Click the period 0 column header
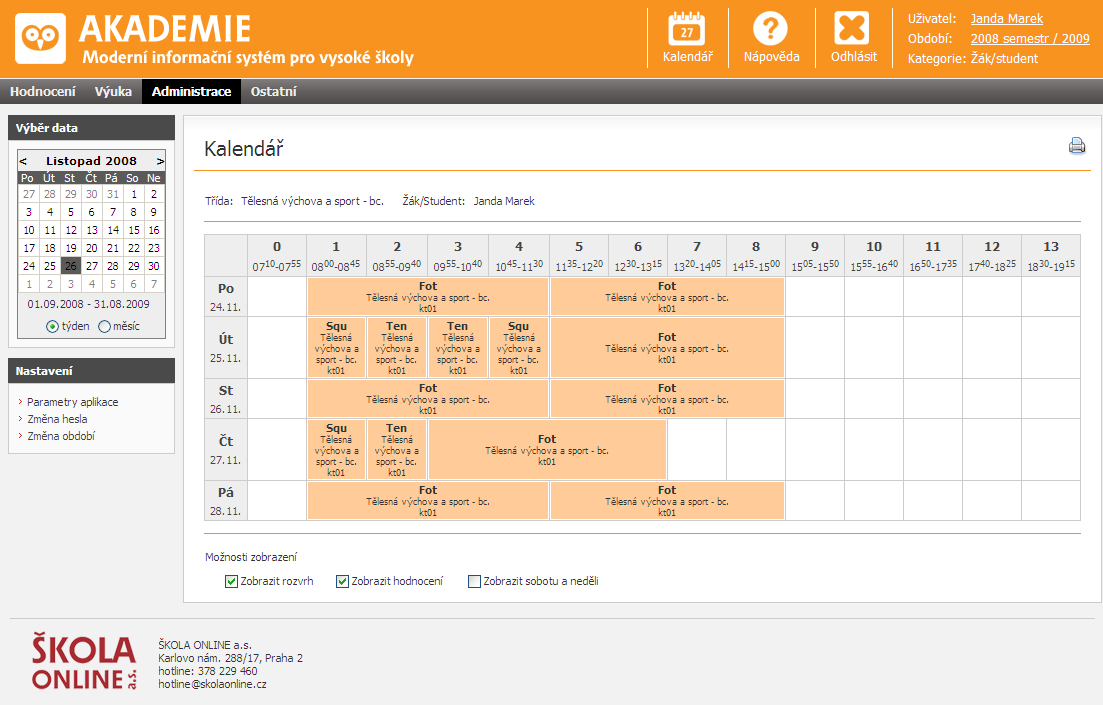The width and height of the screenshot is (1103, 705). point(276,255)
